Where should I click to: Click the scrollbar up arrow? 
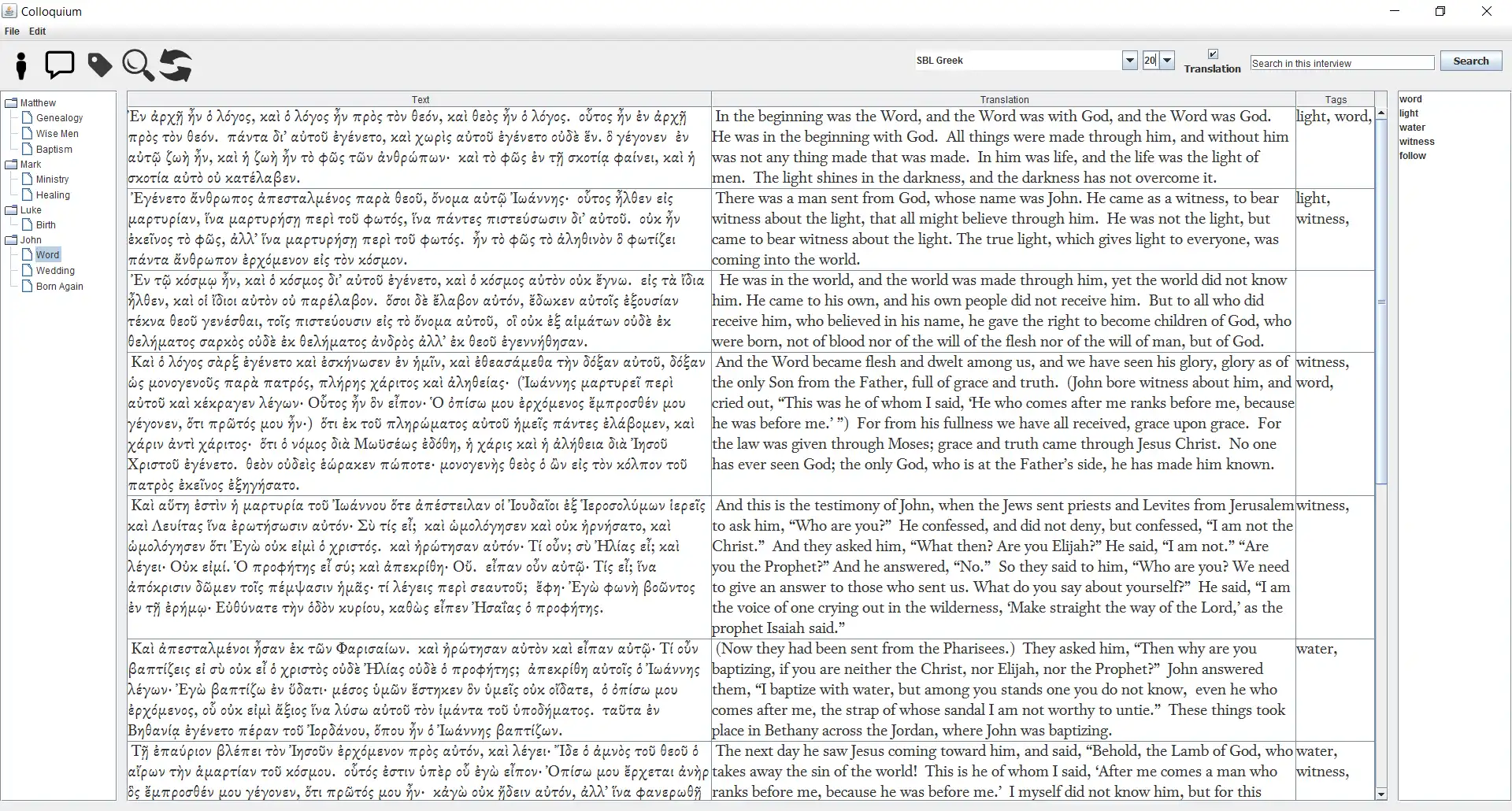pyautogui.click(x=1381, y=113)
